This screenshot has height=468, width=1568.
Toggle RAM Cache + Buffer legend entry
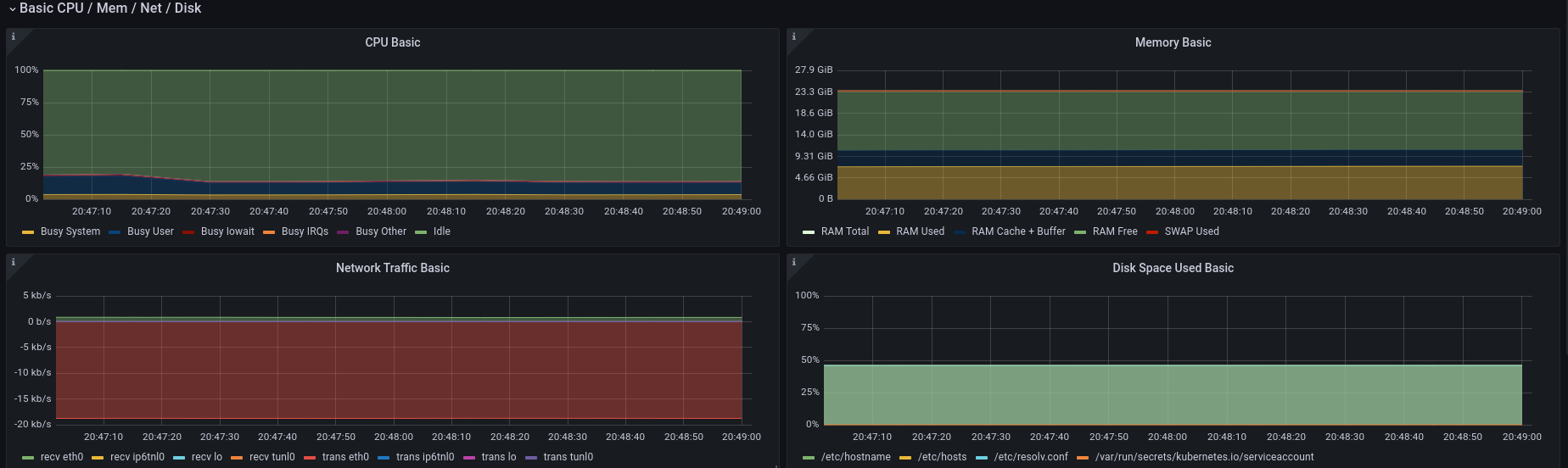[1018, 231]
